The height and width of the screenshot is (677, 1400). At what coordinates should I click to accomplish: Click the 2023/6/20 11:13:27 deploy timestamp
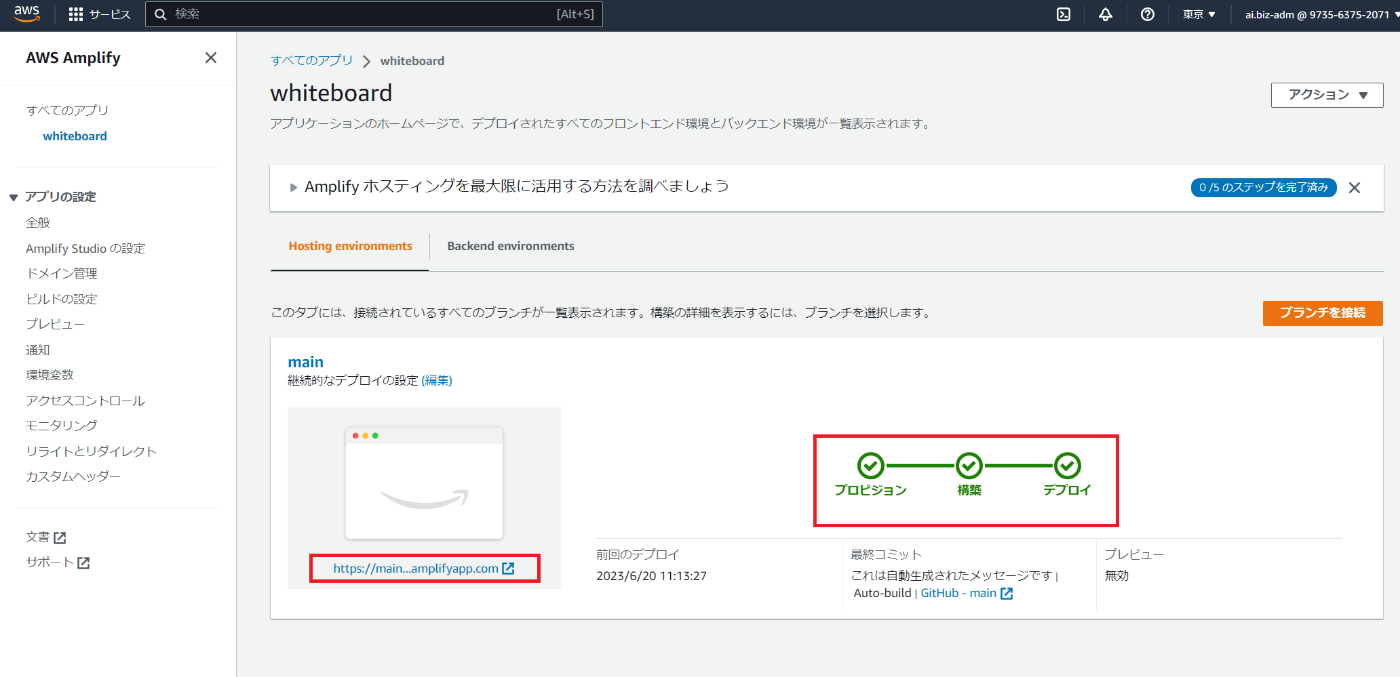click(x=651, y=576)
